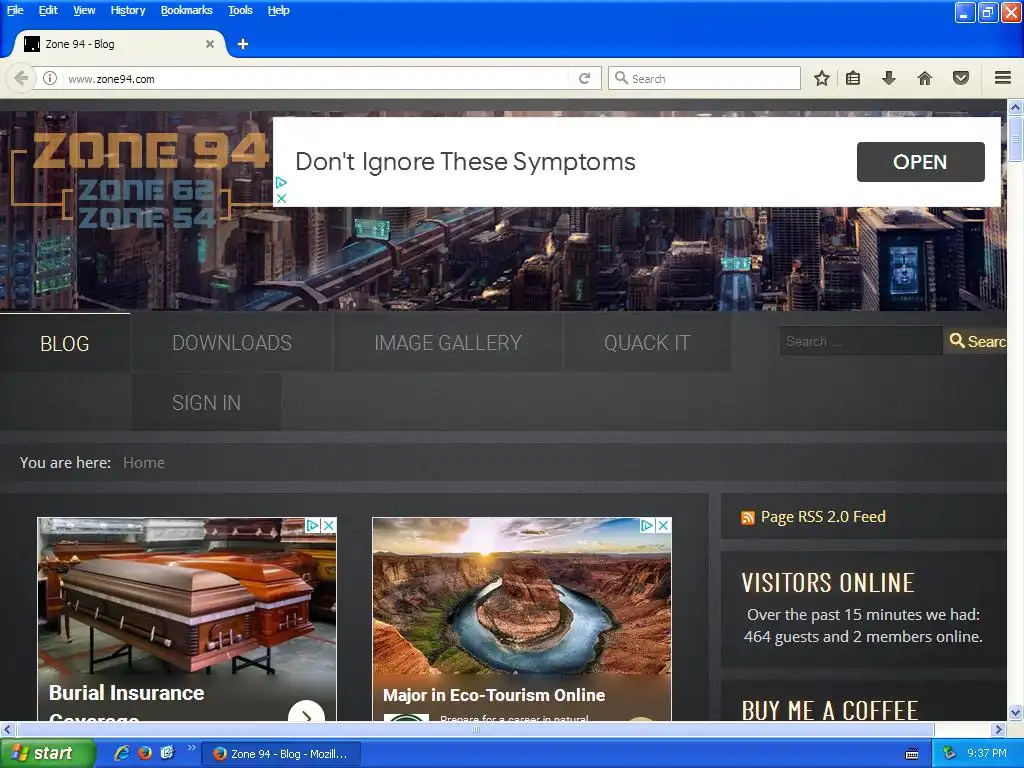This screenshot has width=1024, height=768.
Task: Go to the BLOG navigation tab
Action: [65, 344]
